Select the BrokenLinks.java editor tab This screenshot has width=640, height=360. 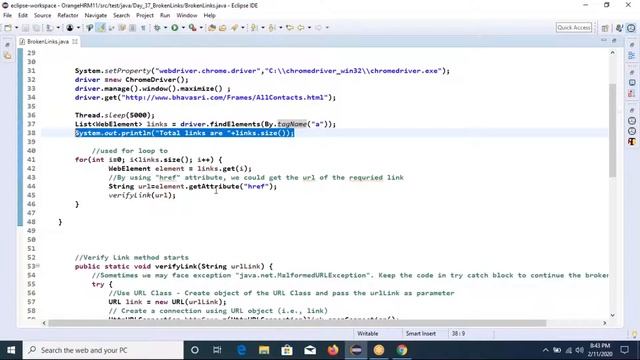[x=48, y=42]
